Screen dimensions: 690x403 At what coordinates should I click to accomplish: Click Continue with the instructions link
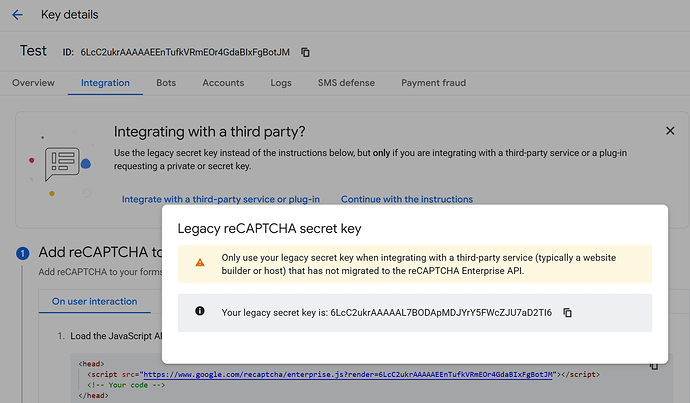click(x=407, y=199)
